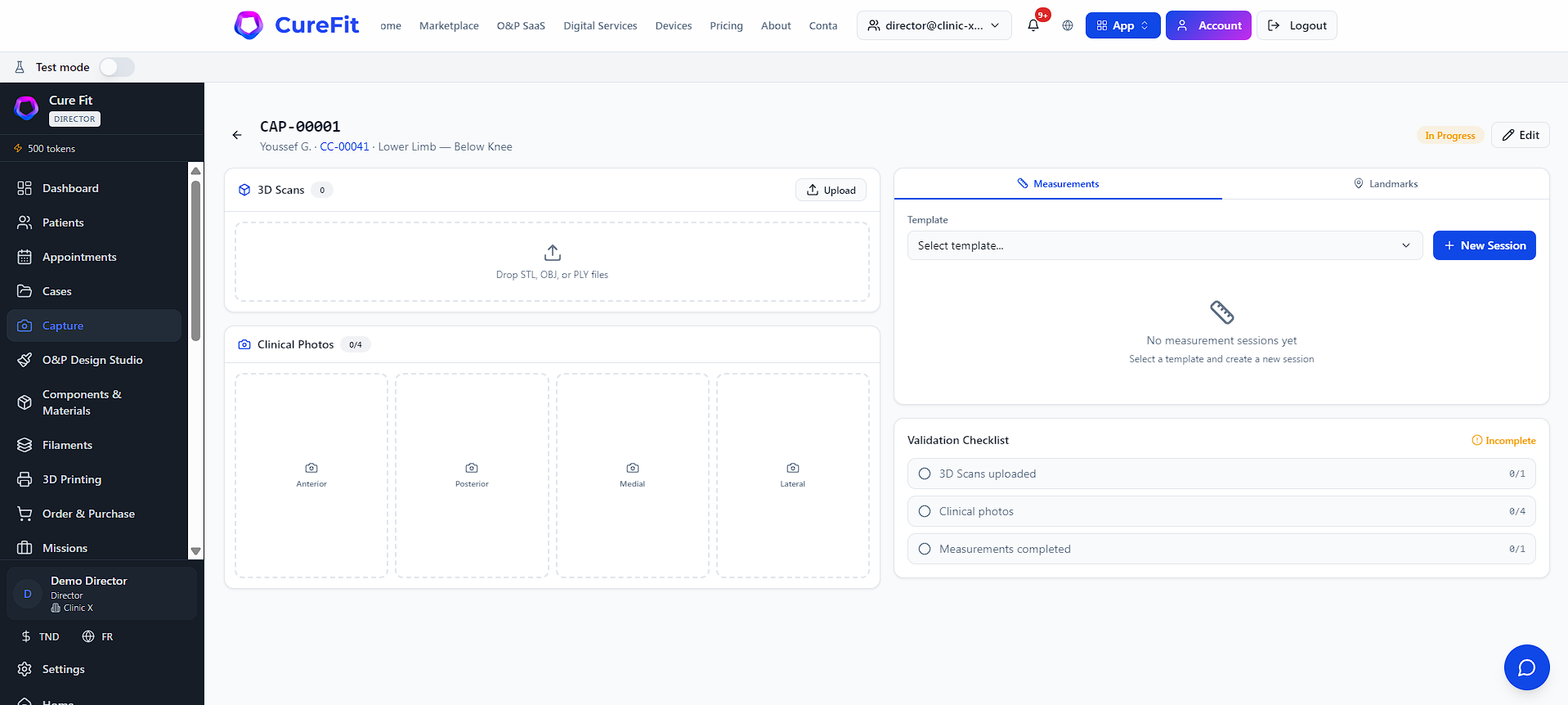Click the Anterior photo camera slot
The height and width of the screenshot is (705, 1568).
(311, 475)
